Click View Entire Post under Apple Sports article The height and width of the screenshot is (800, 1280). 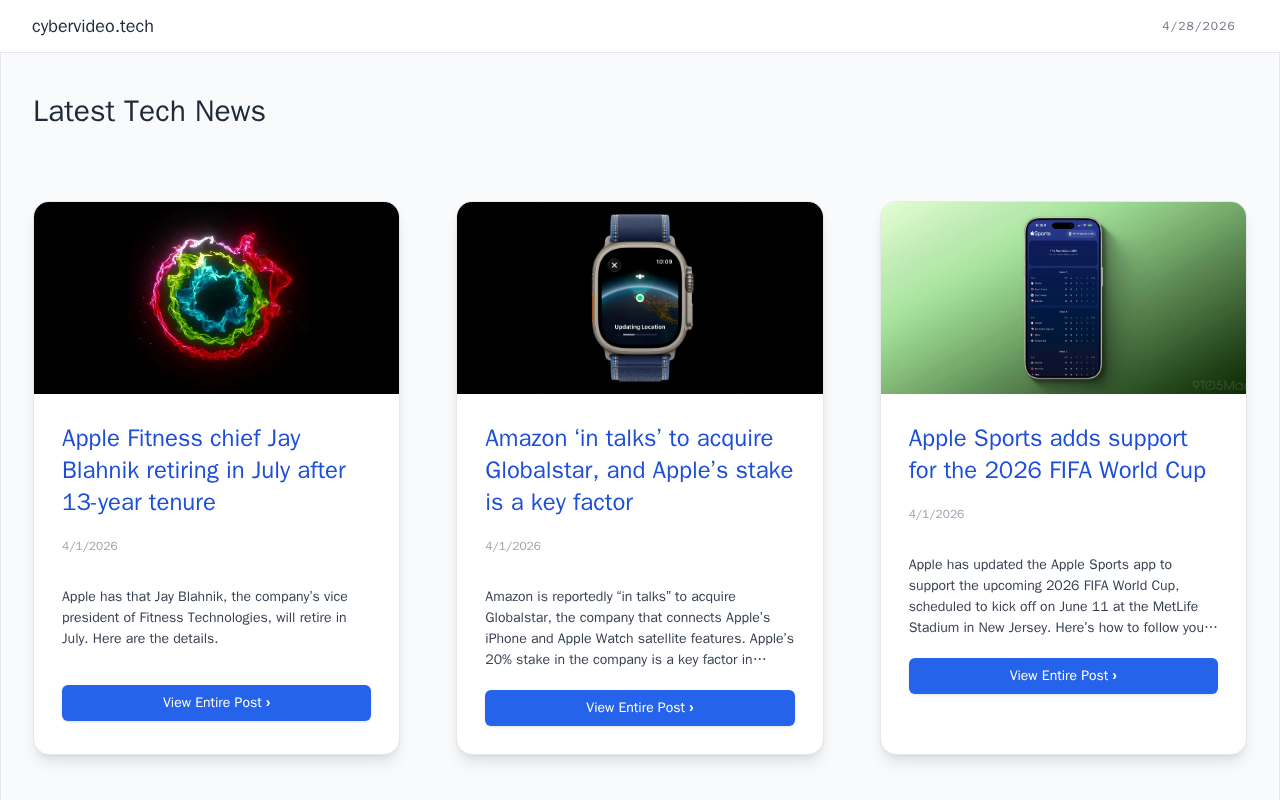pyautogui.click(x=1063, y=676)
